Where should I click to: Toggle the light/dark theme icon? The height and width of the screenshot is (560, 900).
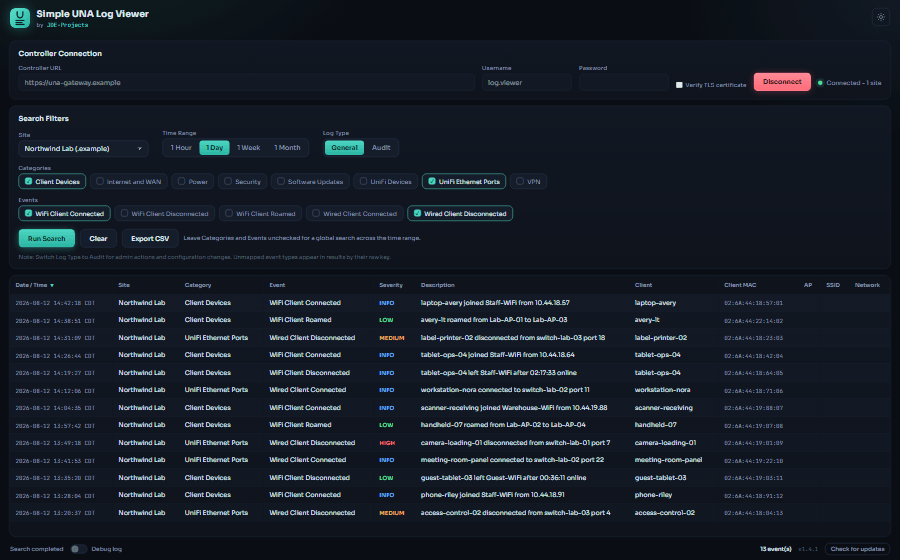pos(880,17)
